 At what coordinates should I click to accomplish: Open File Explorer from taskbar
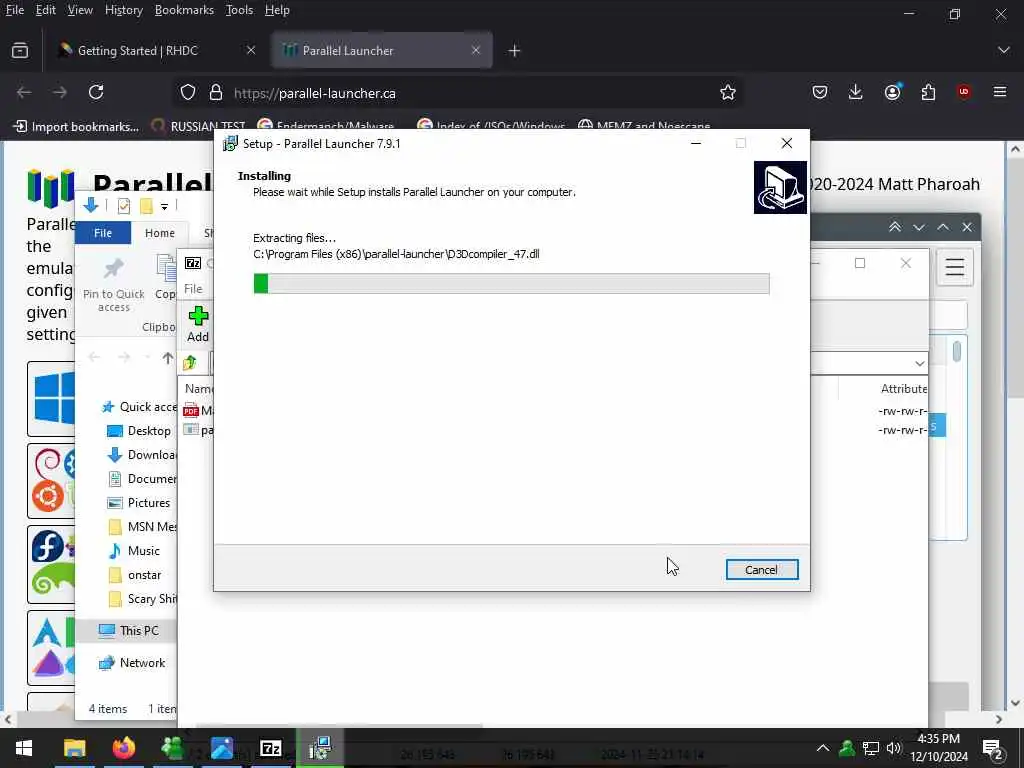74,748
